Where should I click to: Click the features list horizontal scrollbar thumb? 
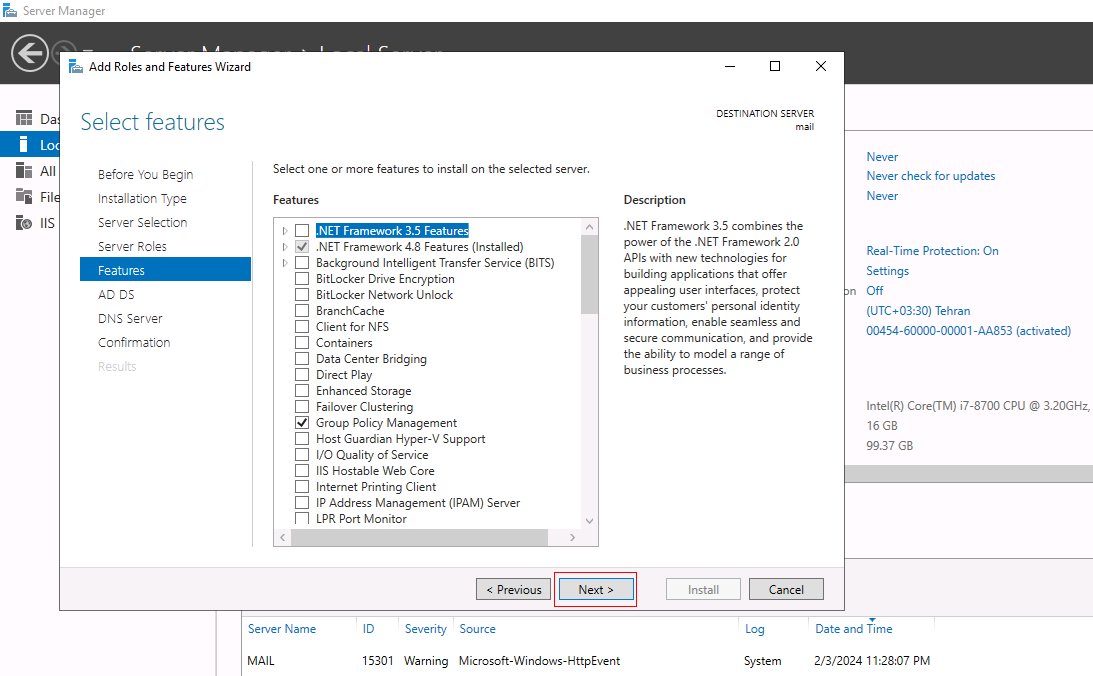pos(420,537)
